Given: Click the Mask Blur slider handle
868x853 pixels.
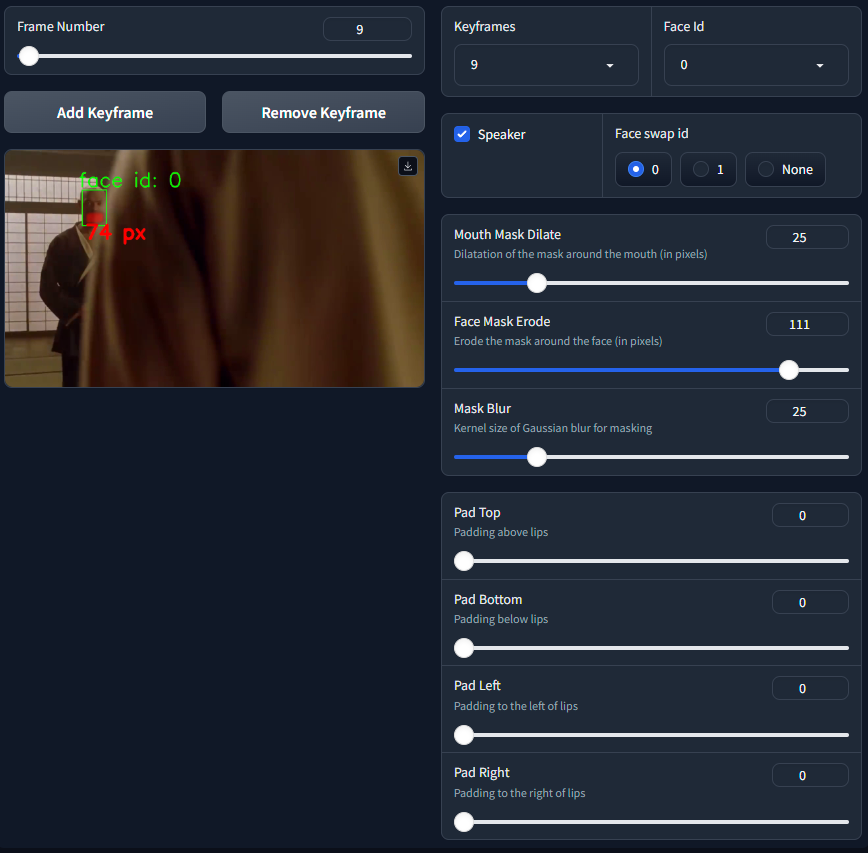Looking at the screenshot, I should [537, 457].
